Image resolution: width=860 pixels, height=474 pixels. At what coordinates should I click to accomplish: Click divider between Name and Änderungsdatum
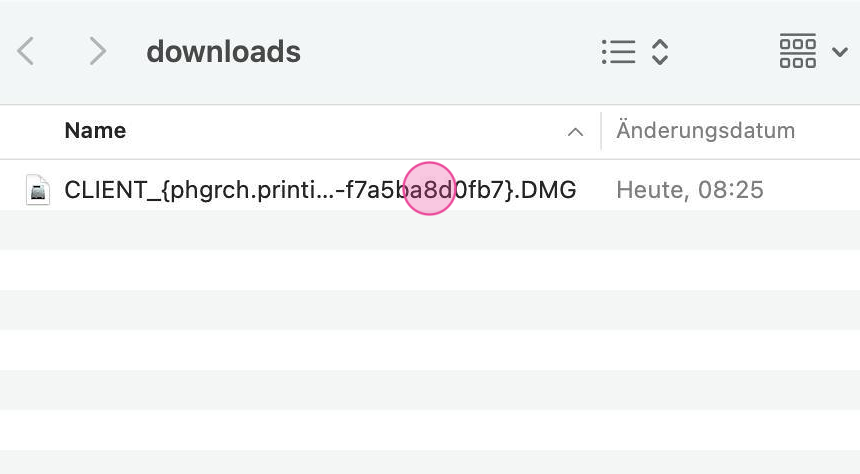pos(600,131)
